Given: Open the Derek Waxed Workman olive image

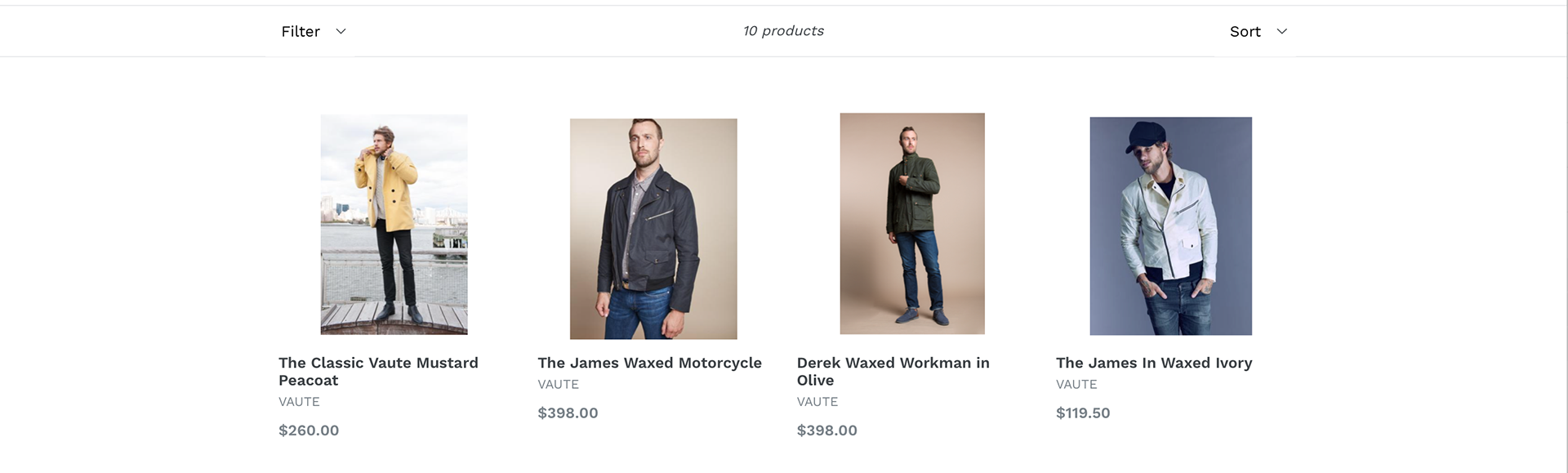Looking at the screenshot, I should 912,223.
